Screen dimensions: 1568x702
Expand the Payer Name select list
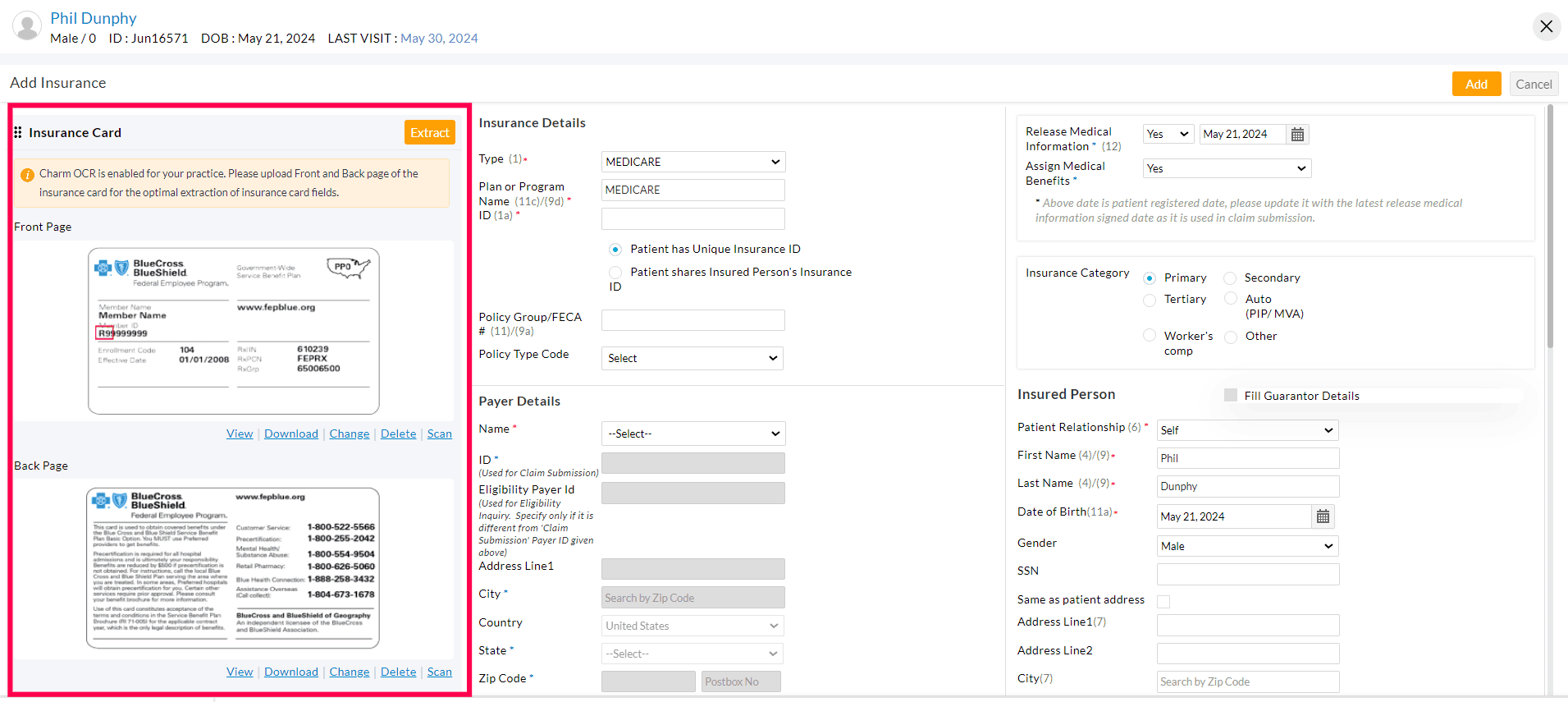point(693,434)
